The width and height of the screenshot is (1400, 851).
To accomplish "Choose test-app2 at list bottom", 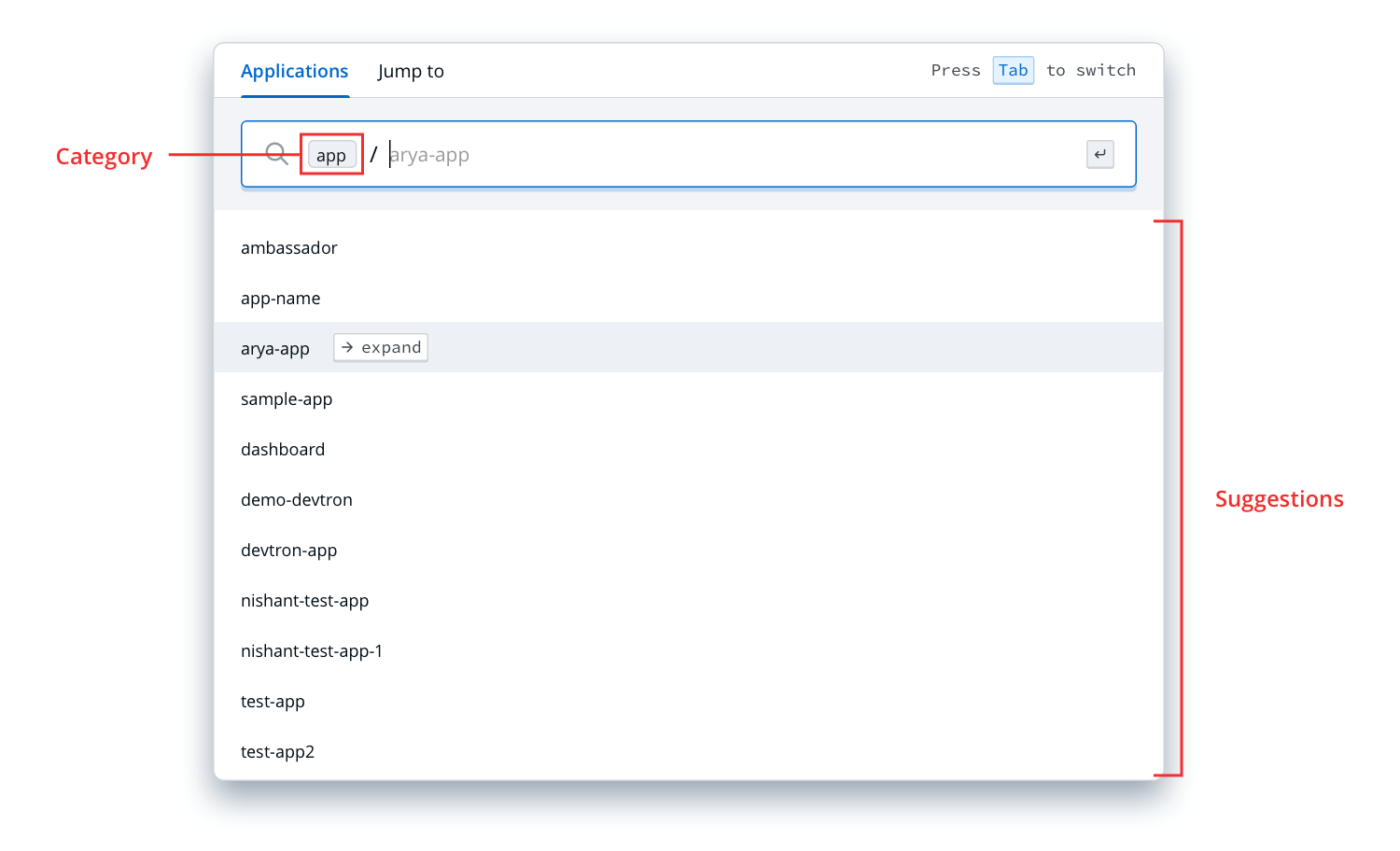I will (277, 752).
